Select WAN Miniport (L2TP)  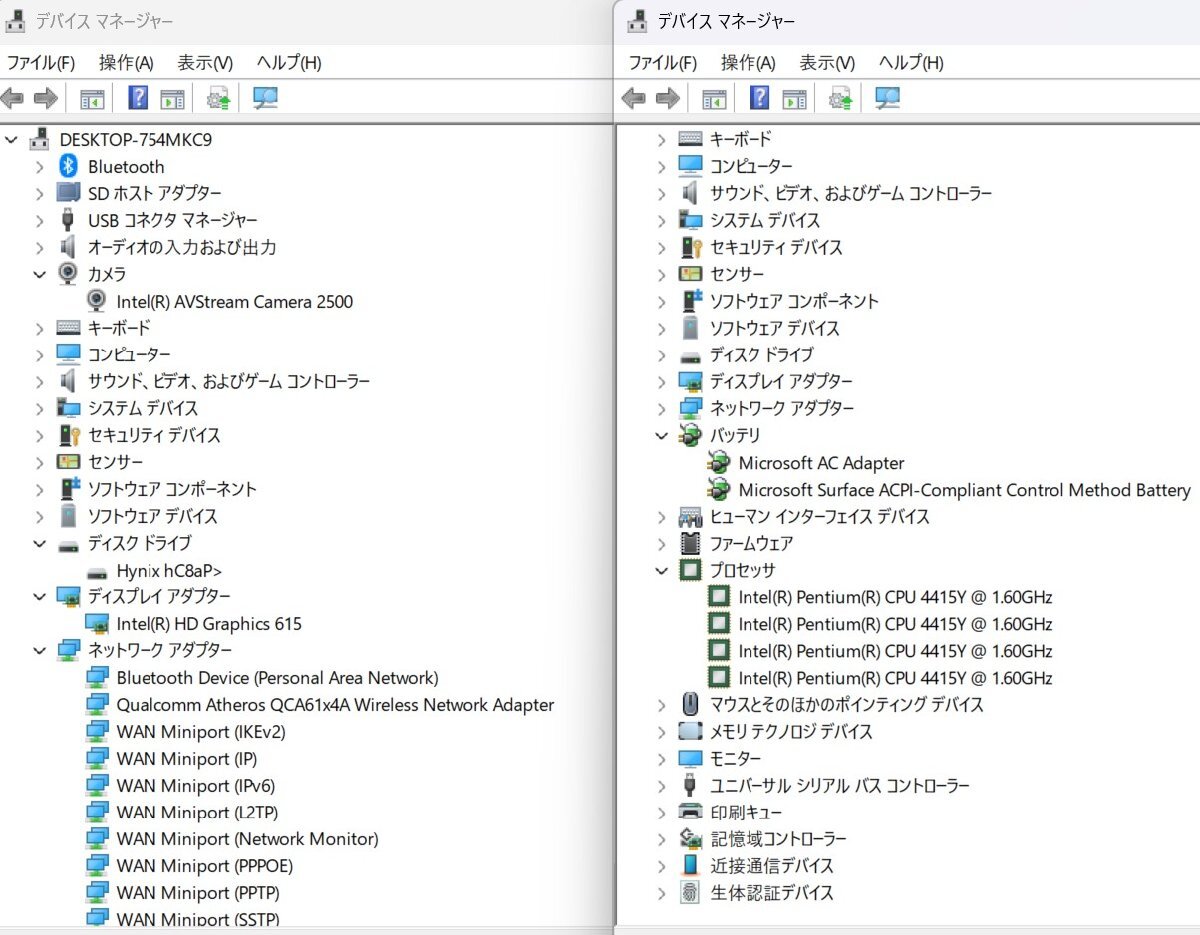pyautogui.click(x=197, y=812)
